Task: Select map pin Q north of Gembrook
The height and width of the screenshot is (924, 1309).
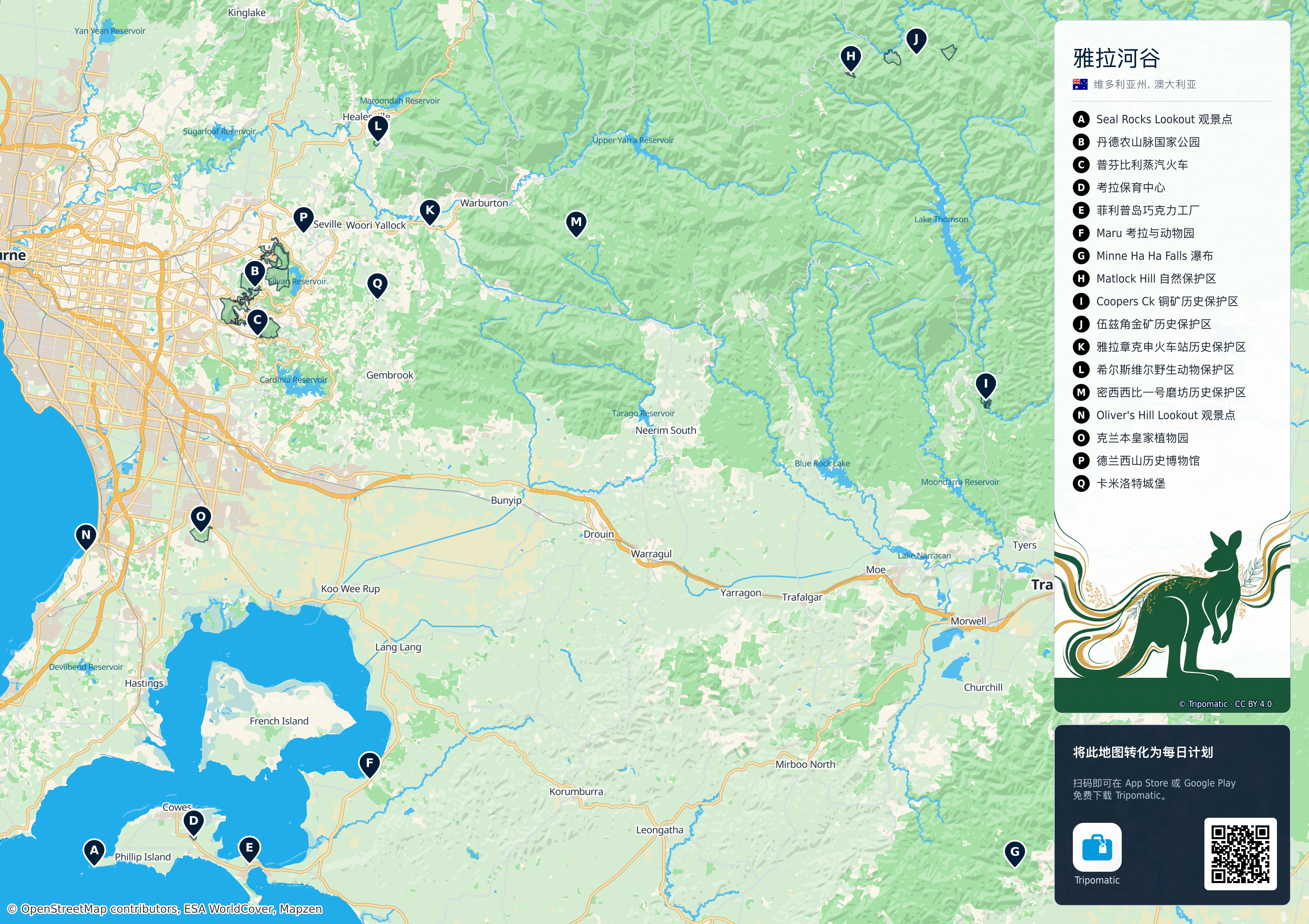Action: pos(377,285)
